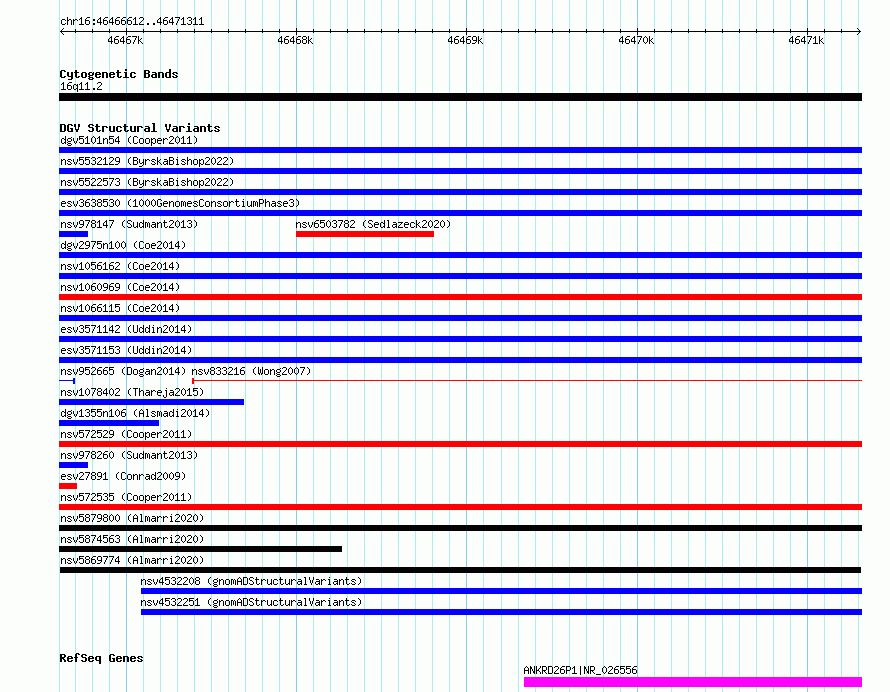Click the 46467k ruler tick label
Image resolution: width=890 pixels, height=692 pixels.
pyautogui.click(x=125, y=40)
